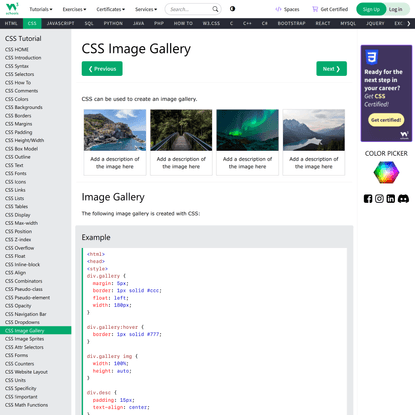415x415 pixels.
Task: Go to the Next chapter button
Action: (331, 69)
